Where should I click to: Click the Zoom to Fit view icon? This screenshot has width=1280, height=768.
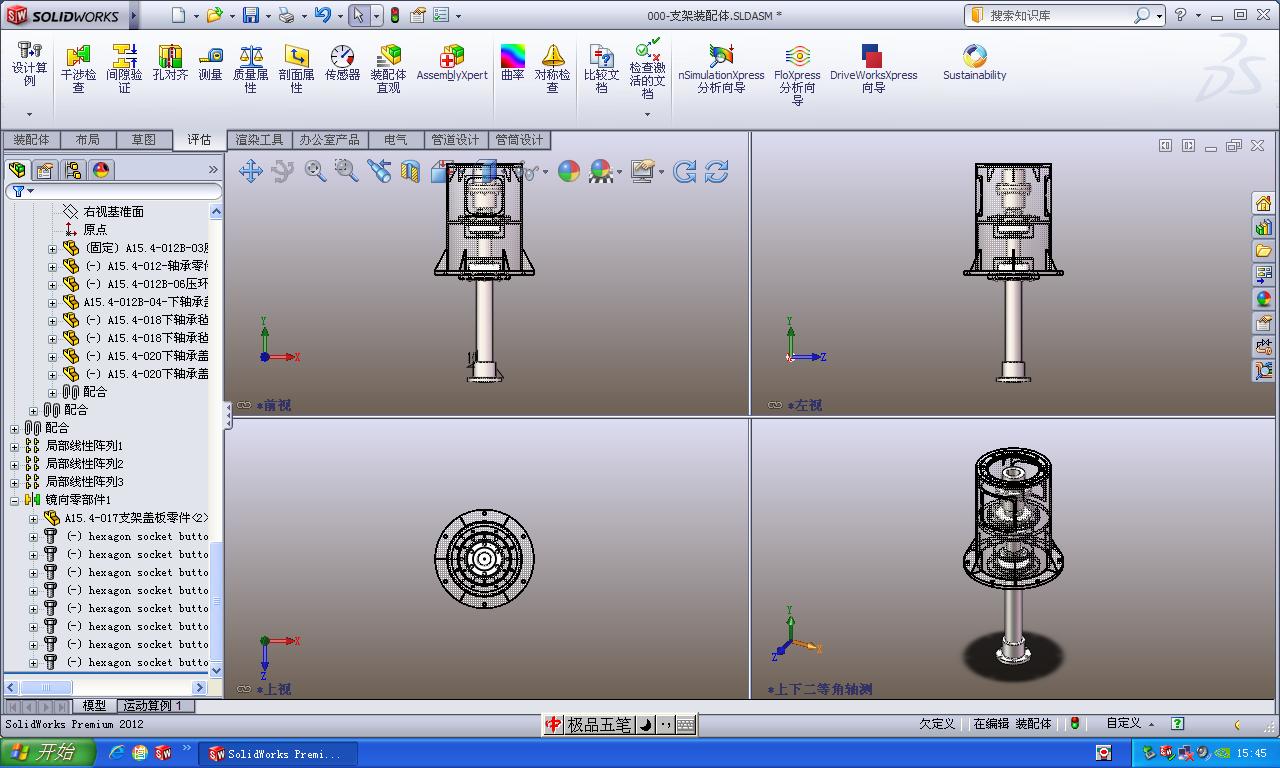pyautogui.click(x=315, y=171)
